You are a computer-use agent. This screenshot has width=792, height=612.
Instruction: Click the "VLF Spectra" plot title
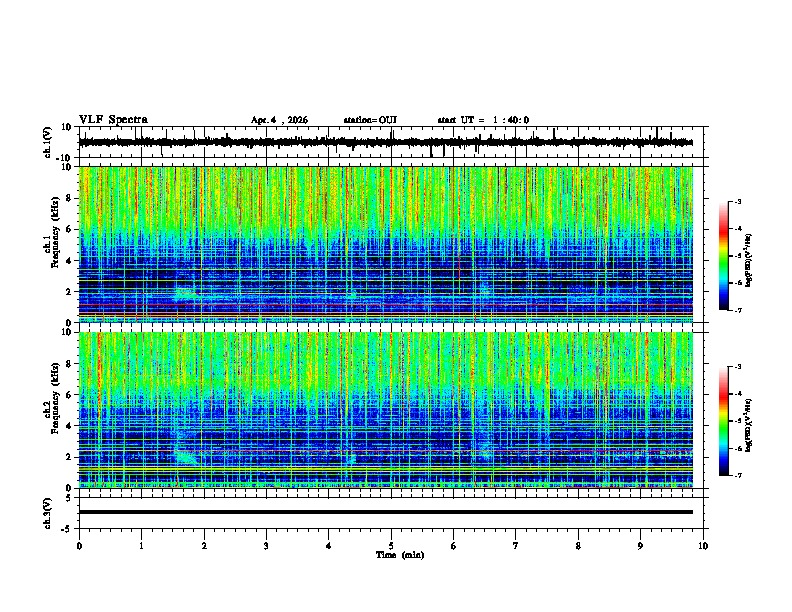point(113,120)
